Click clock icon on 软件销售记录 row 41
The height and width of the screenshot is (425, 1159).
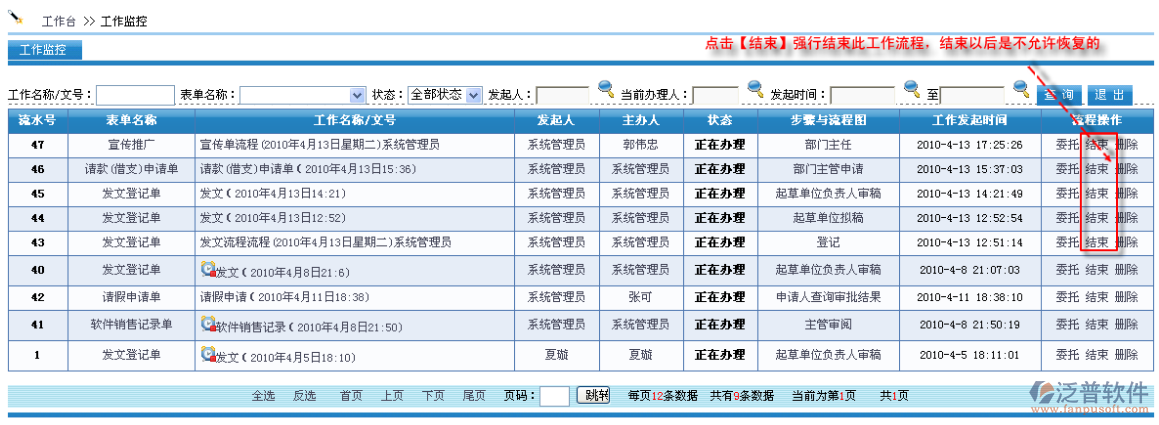208,324
